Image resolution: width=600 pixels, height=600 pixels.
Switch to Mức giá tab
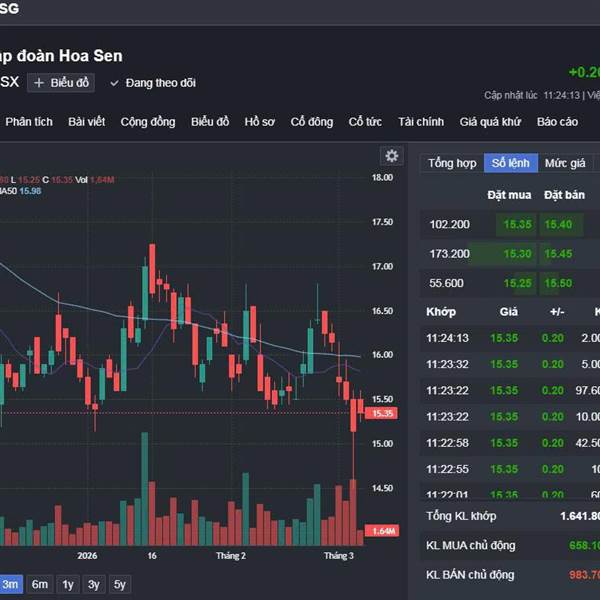tap(565, 163)
